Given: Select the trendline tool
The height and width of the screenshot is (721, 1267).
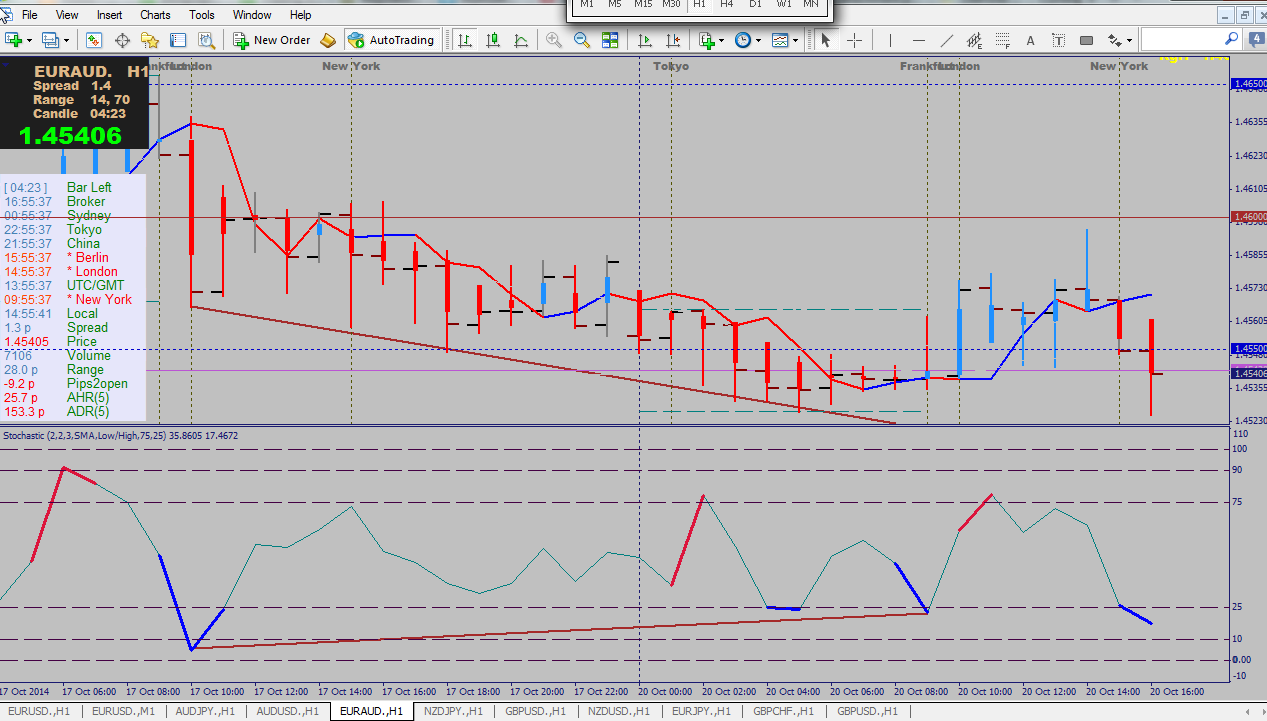Looking at the screenshot, I should click(947, 40).
